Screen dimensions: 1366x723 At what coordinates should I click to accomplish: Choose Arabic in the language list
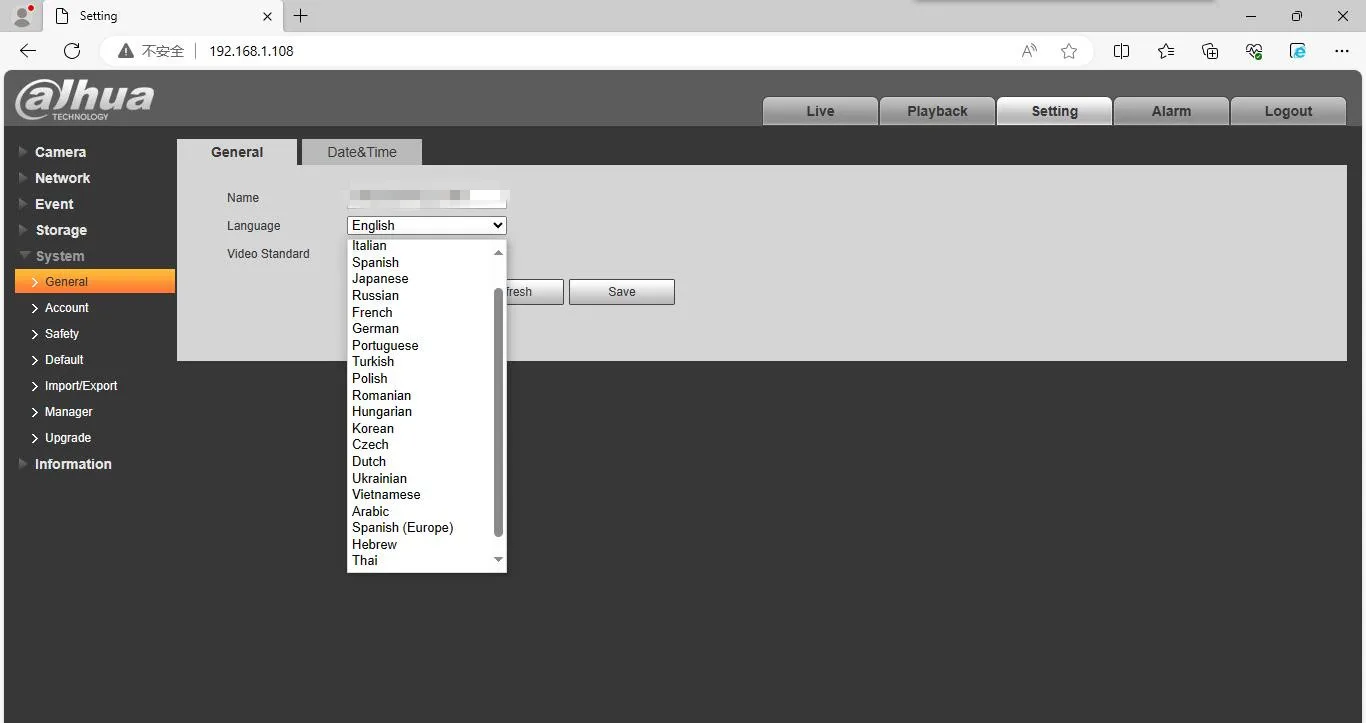[x=421, y=511]
